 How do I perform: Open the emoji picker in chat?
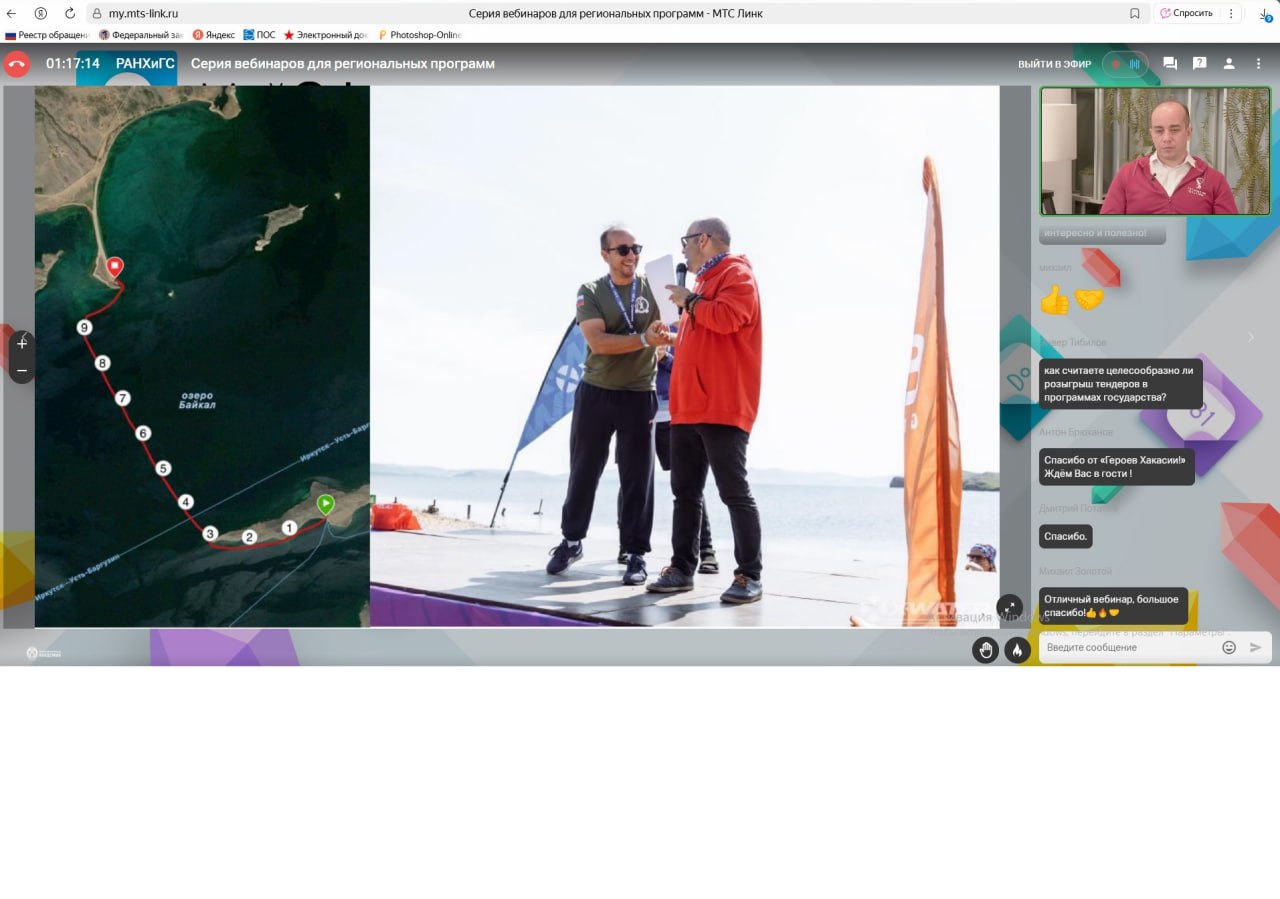tap(1229, 647)
